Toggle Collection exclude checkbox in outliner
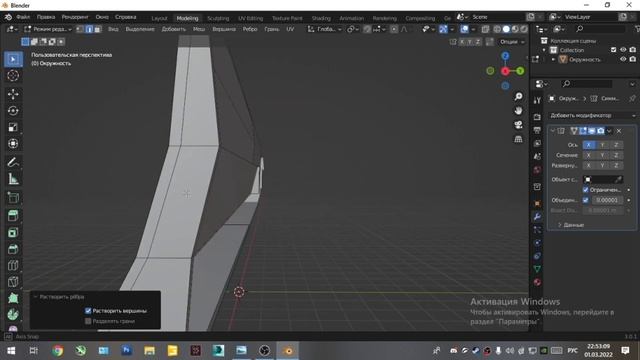The height and width of the screenshot is (360, 640). click(613, 50)
